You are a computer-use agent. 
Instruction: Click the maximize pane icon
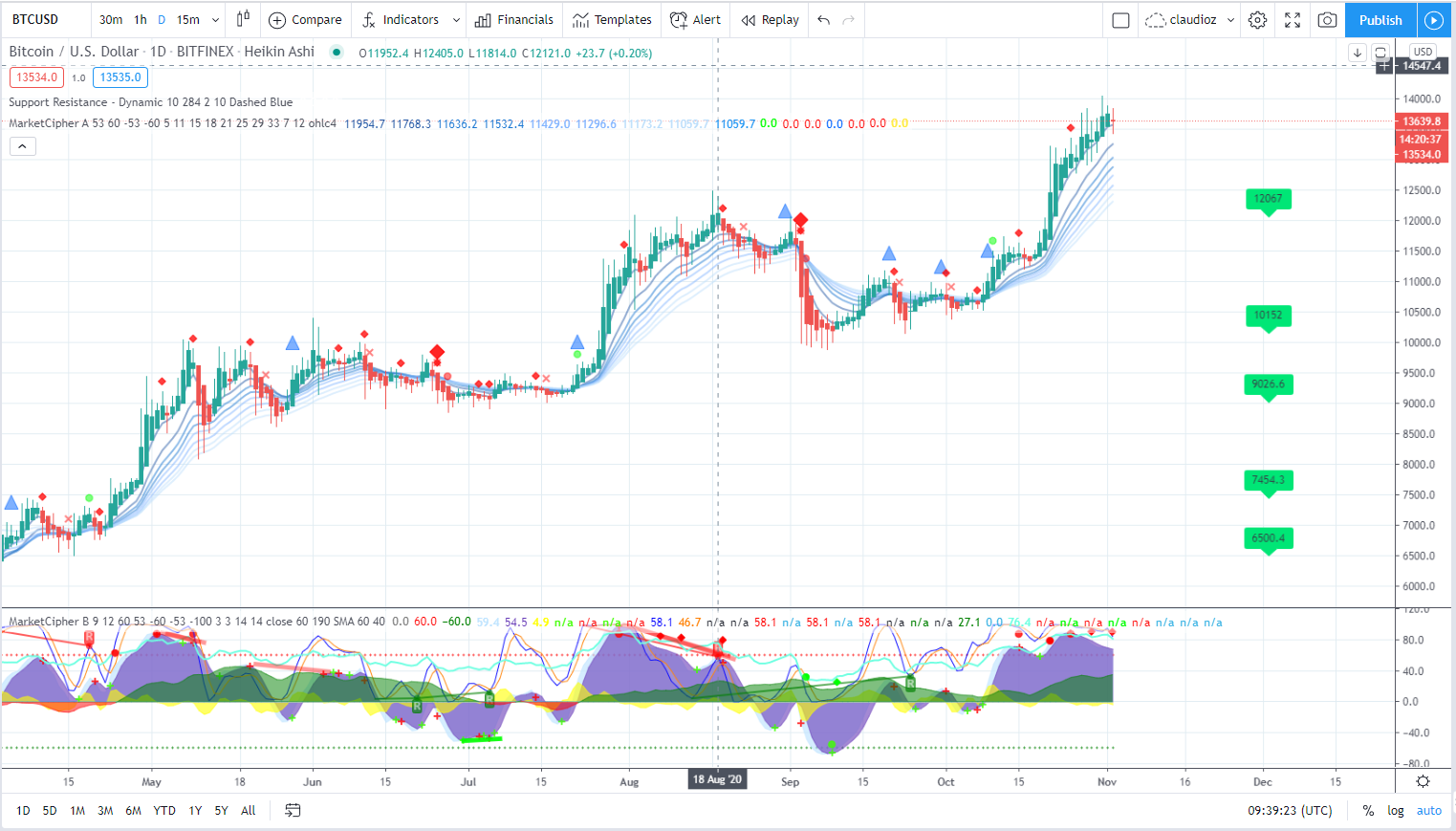[x=1380, y=53]
